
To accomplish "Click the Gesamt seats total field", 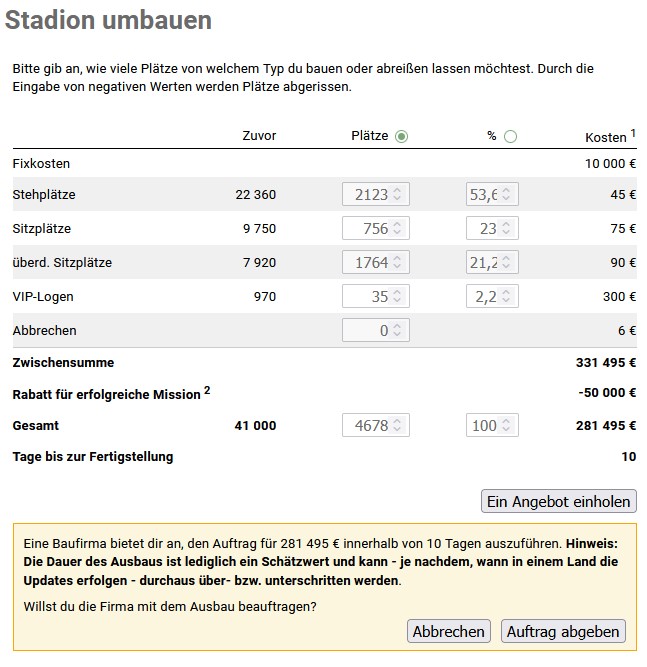I will click(x=366, y=426).
